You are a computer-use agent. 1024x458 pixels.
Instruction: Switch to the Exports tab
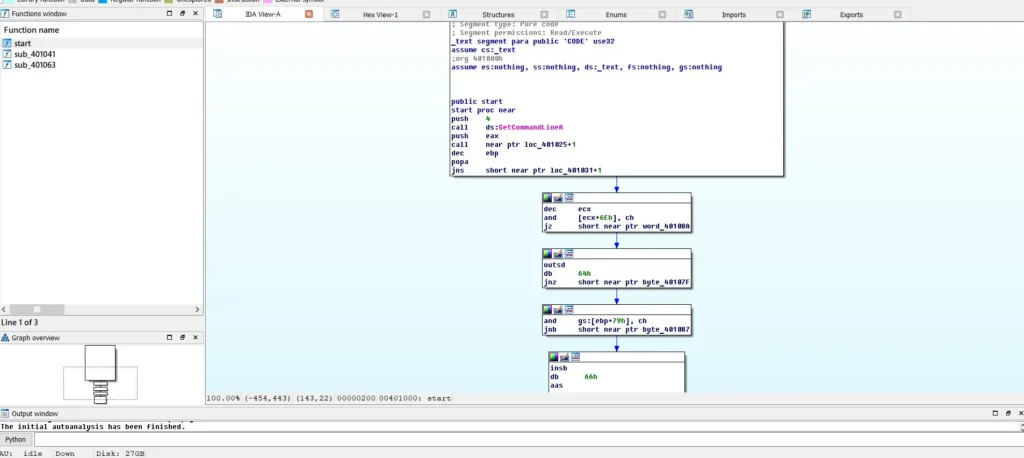point(851,14)
